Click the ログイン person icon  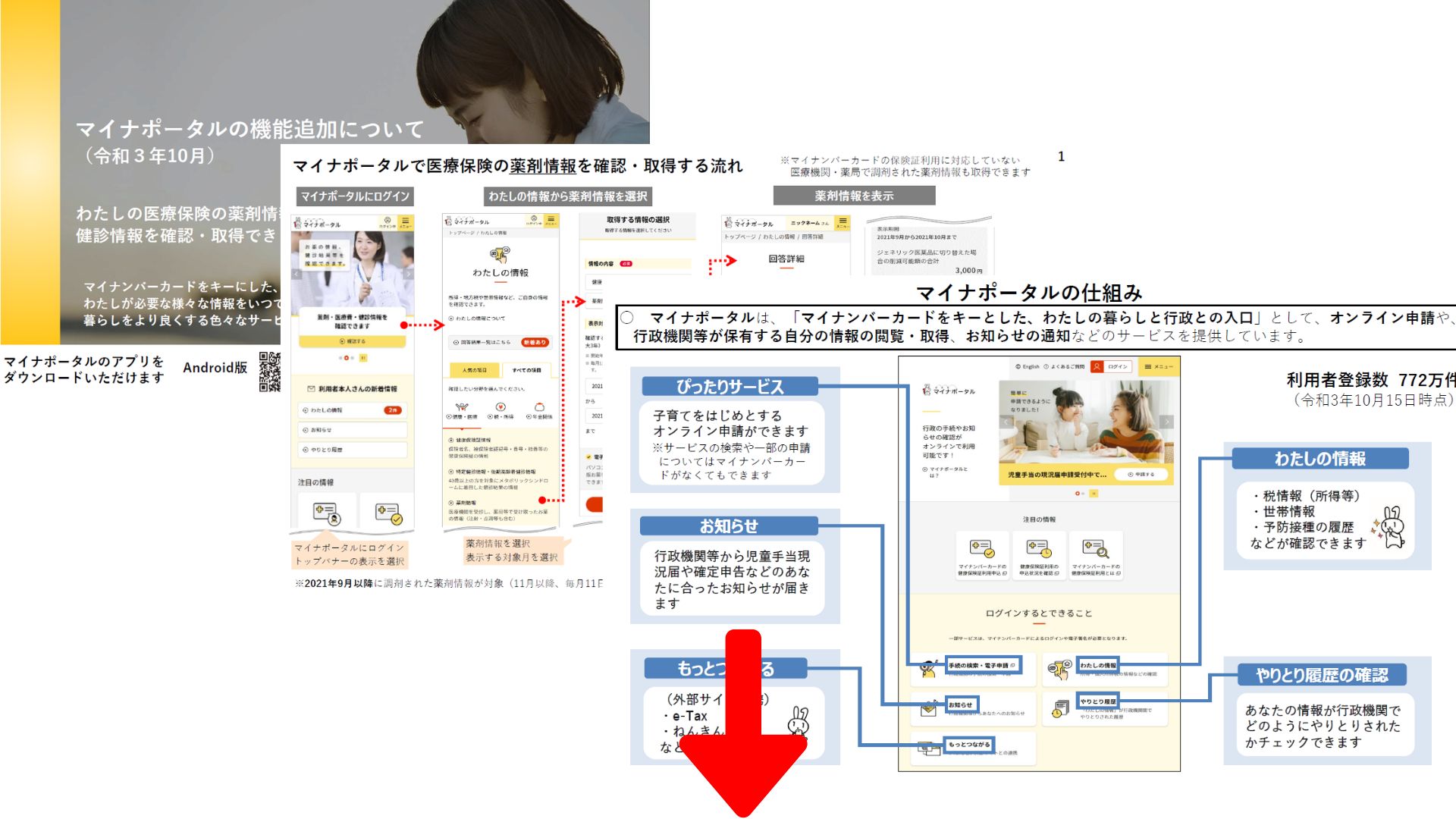click(1097, 366)
